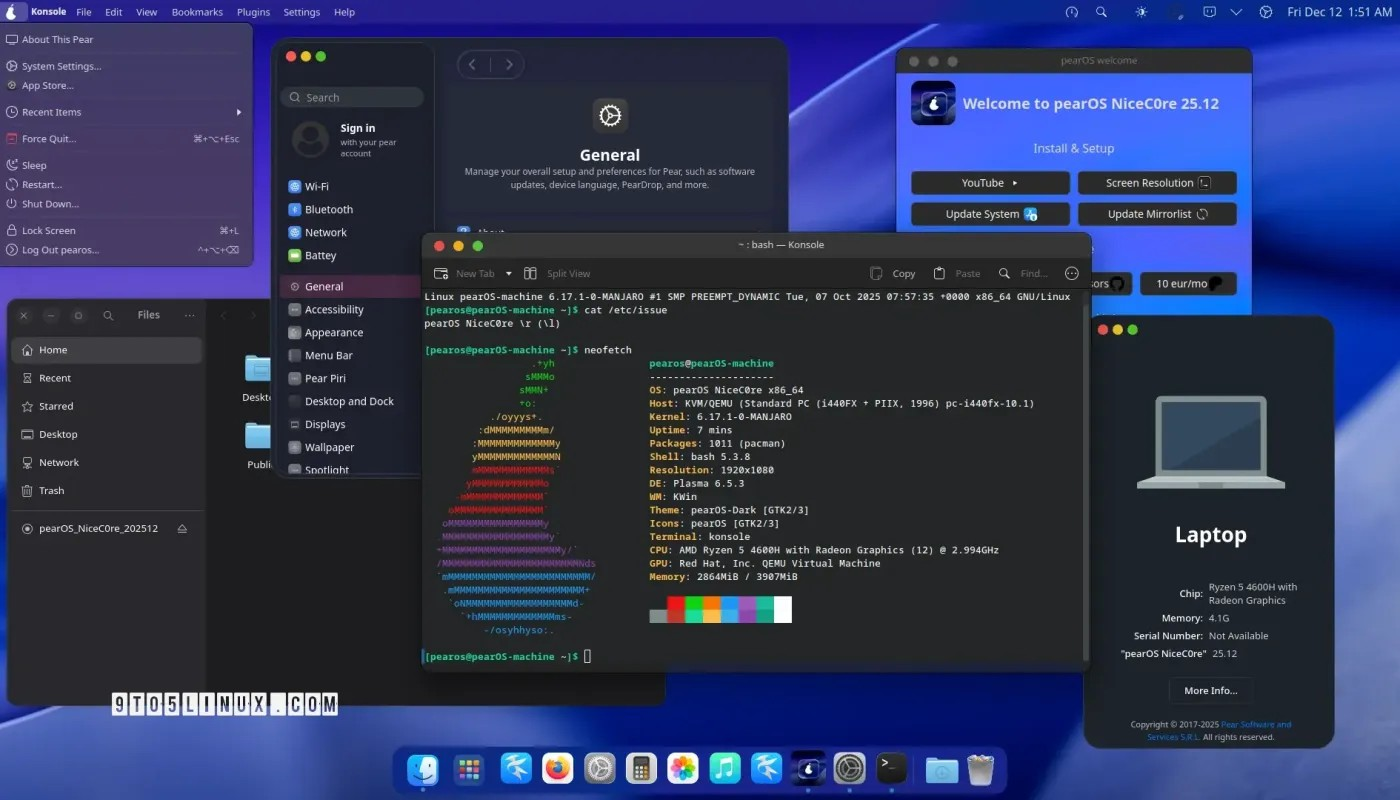
Task: Open the New Tab dropdown arrow in Konsole
Action: pyautogui.click(x=508, y=274)
